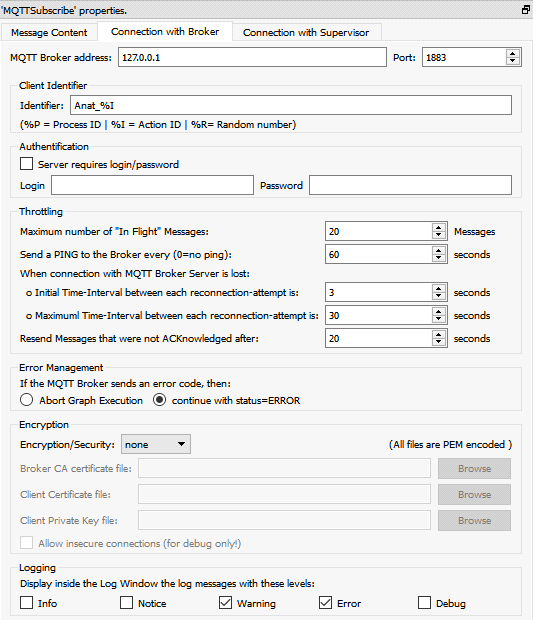The image size is (533, 620).
Task: Decrease Maximum Time-Interval reconnection value
Action: click(x=439, y=319)
